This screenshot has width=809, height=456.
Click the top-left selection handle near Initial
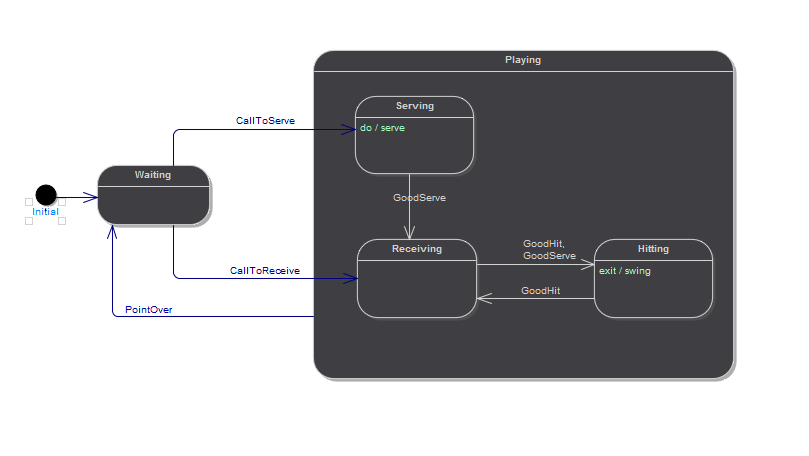28,202
